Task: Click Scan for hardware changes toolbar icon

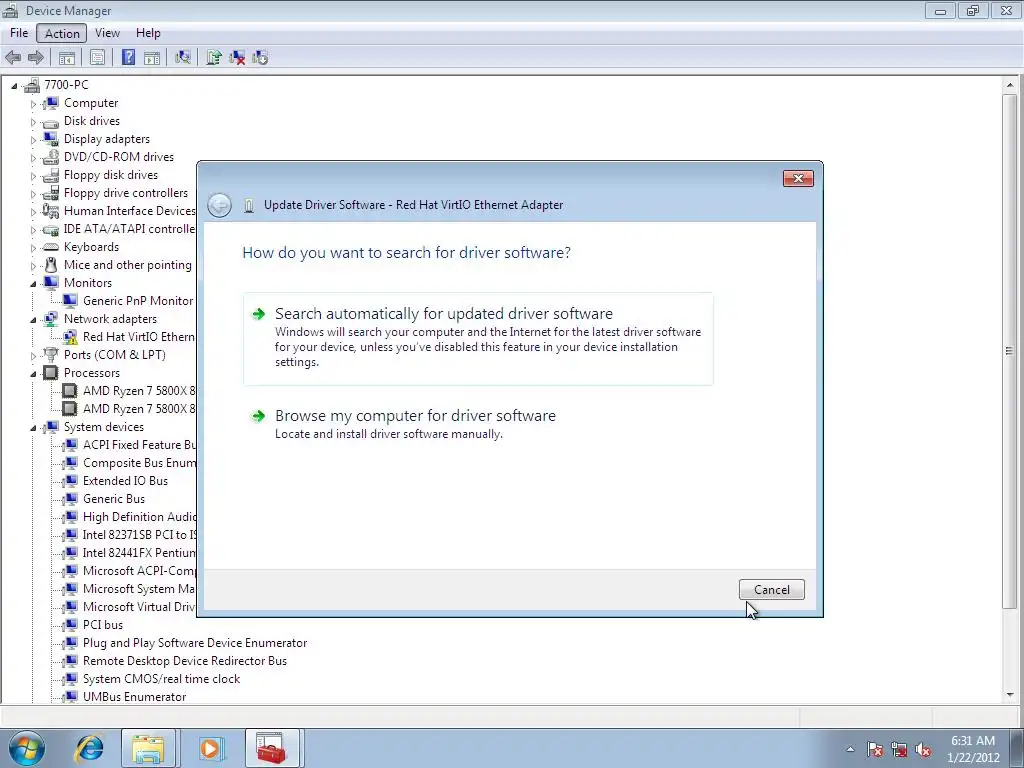Action: (x=183, y=57)
